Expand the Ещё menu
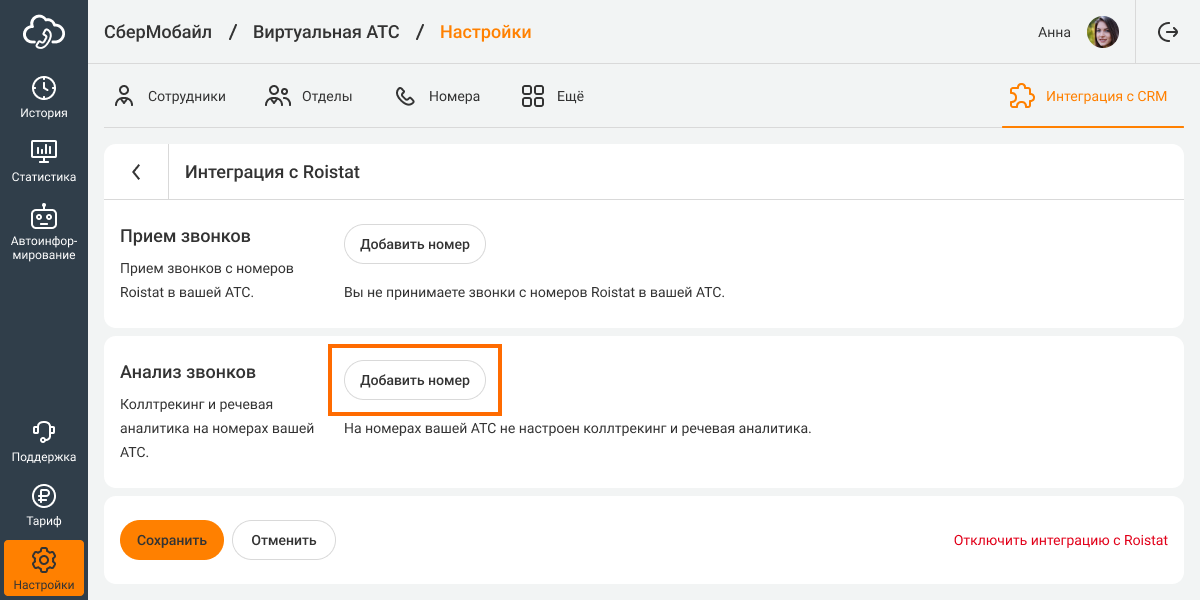The height and width of the screenshot is (600, 1200). point(553,96)
